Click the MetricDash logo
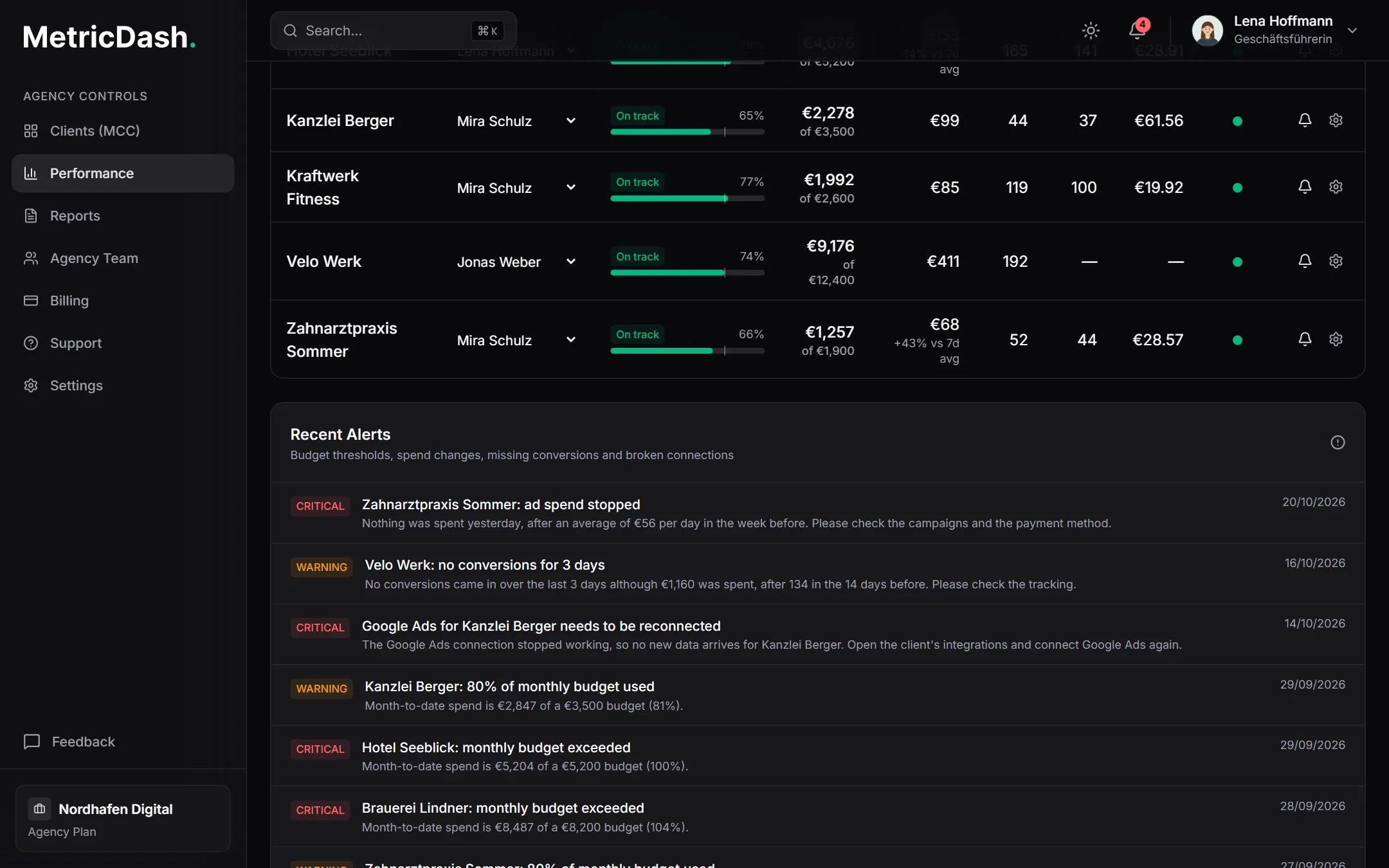This screenshot has height=868, width=1389. click(109, 37)
